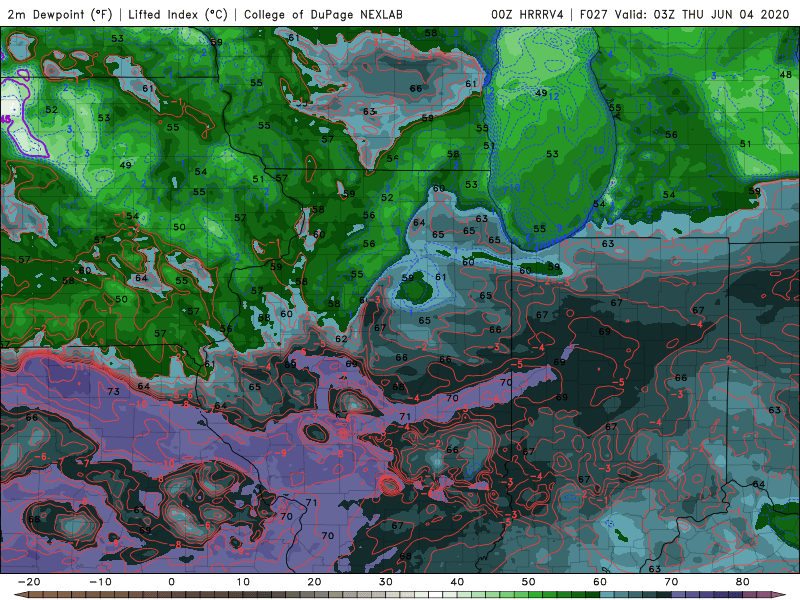
Task: Click the '2m Dewpoint (°F)' title text
Action: [x=60, y=15]
